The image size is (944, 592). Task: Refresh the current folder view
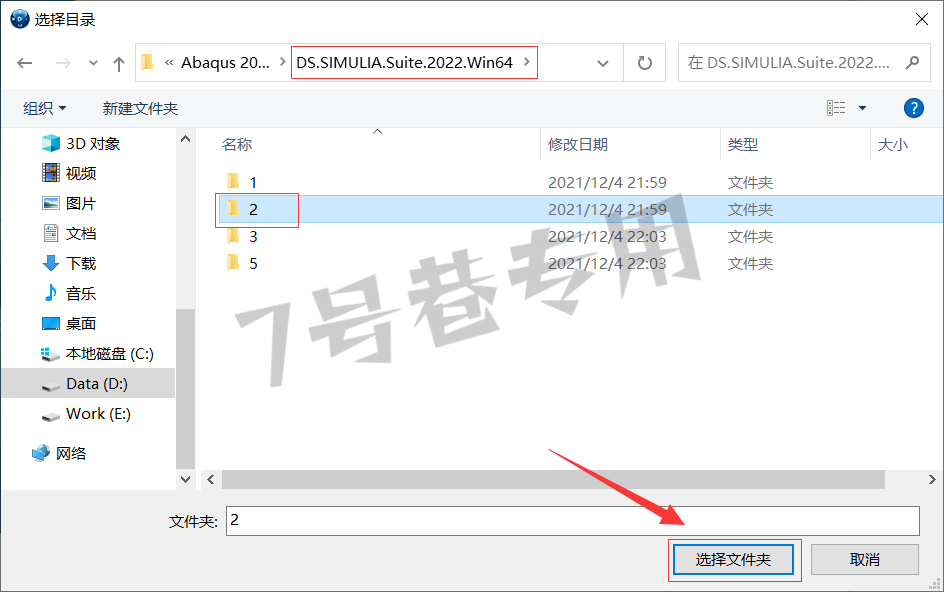pyautogui.click(x=644, y=63)
